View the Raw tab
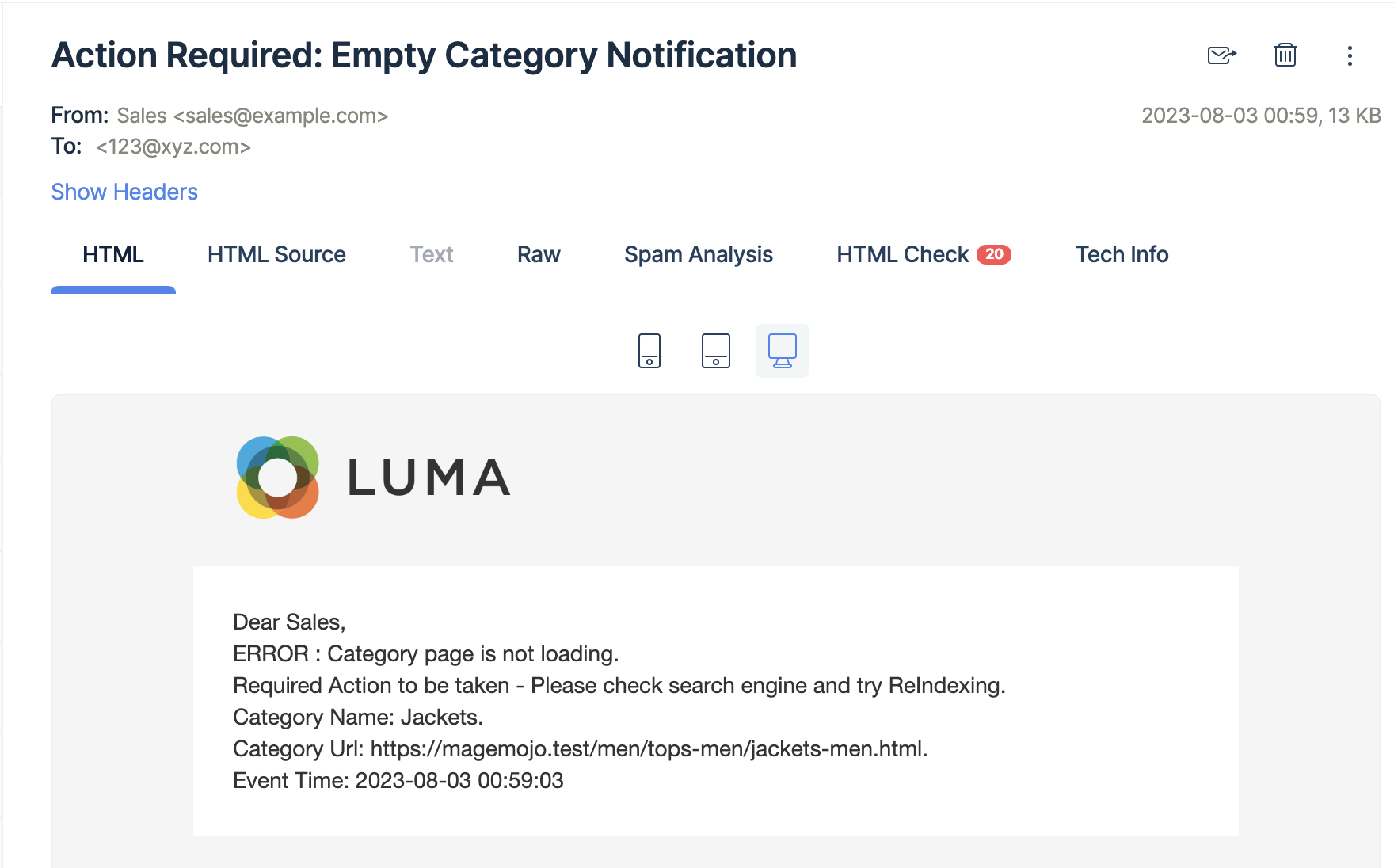The width and height of the screenshot is (1394, 868). (539, 254)
